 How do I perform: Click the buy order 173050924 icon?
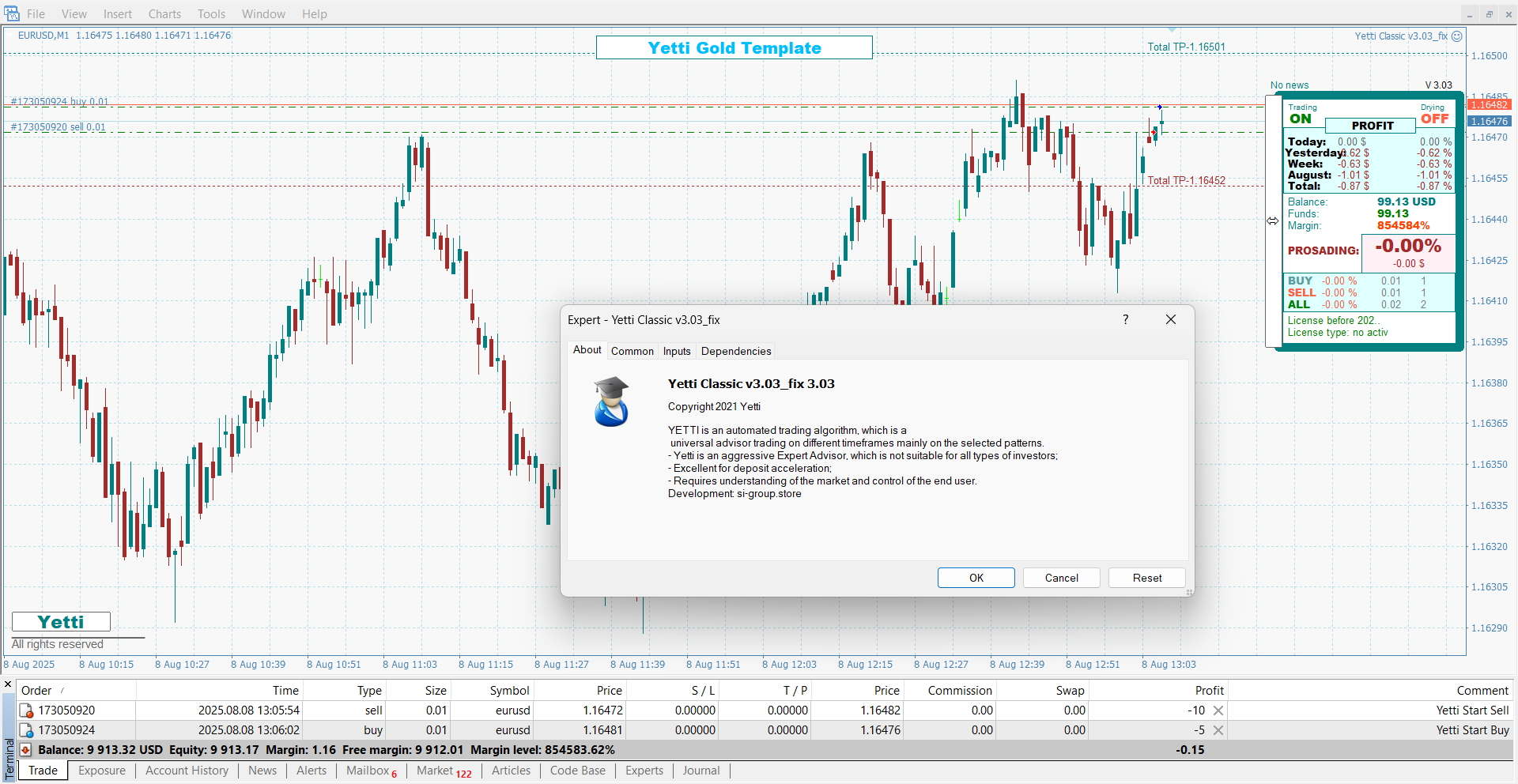pos(26,730)
